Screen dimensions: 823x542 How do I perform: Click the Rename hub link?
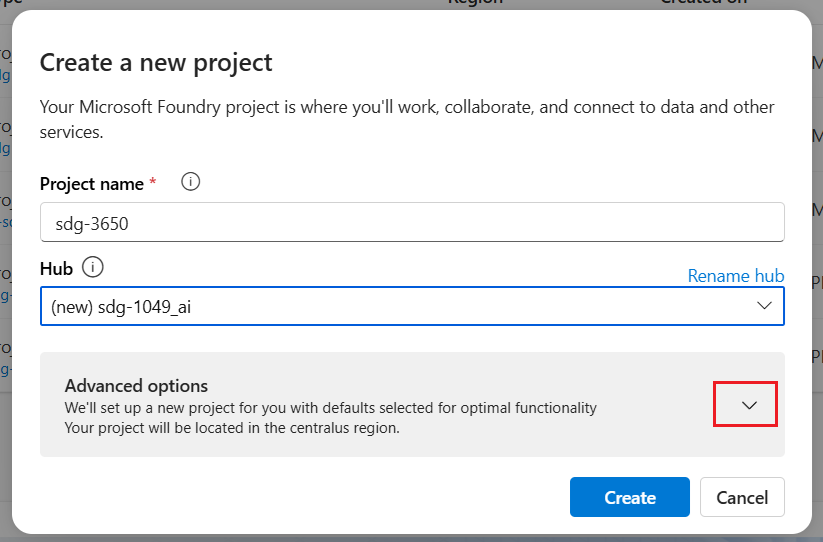pos(735,275)
